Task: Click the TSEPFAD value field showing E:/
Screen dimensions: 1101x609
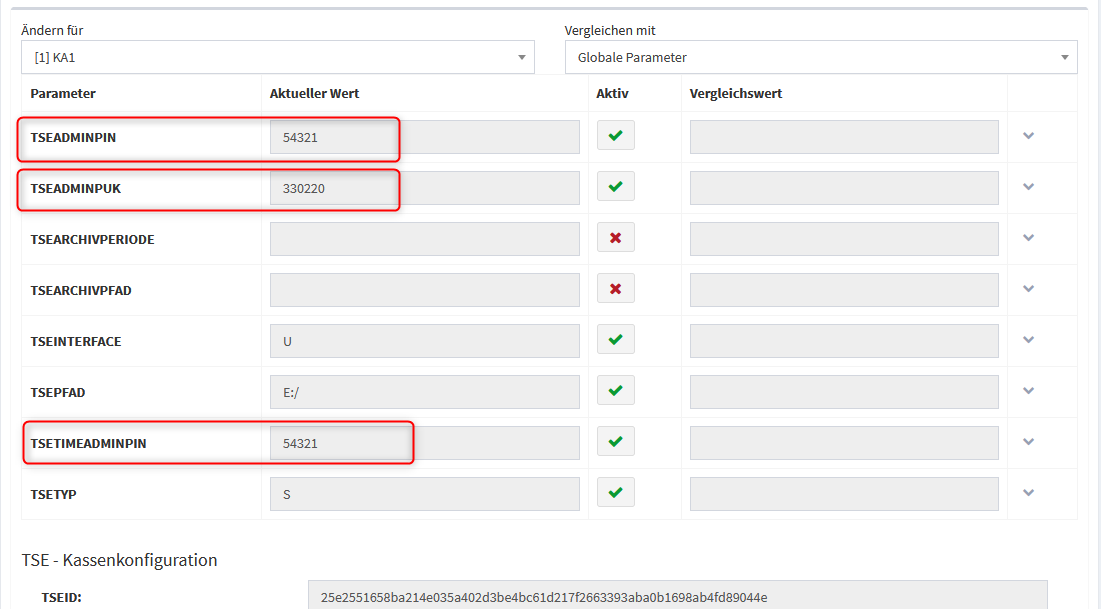Action: 424,392
